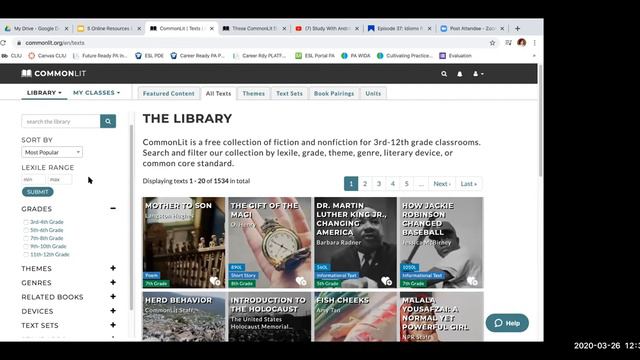The width and height of the screenshot is (640, 360).
Task: Click the Chrome address bar URL
Action: [x=55, y=43]
